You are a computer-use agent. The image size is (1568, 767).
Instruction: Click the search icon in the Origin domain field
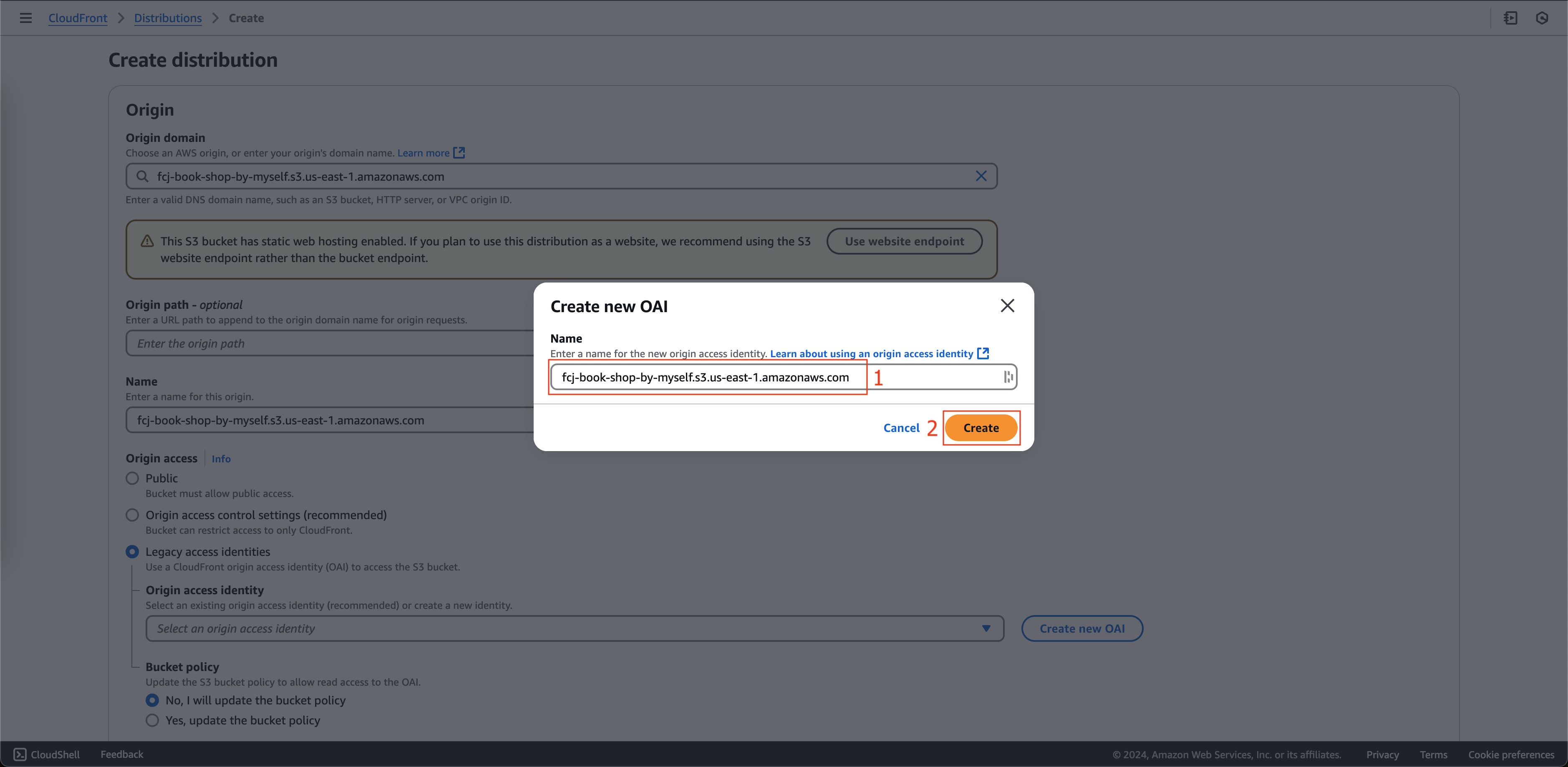142,177
